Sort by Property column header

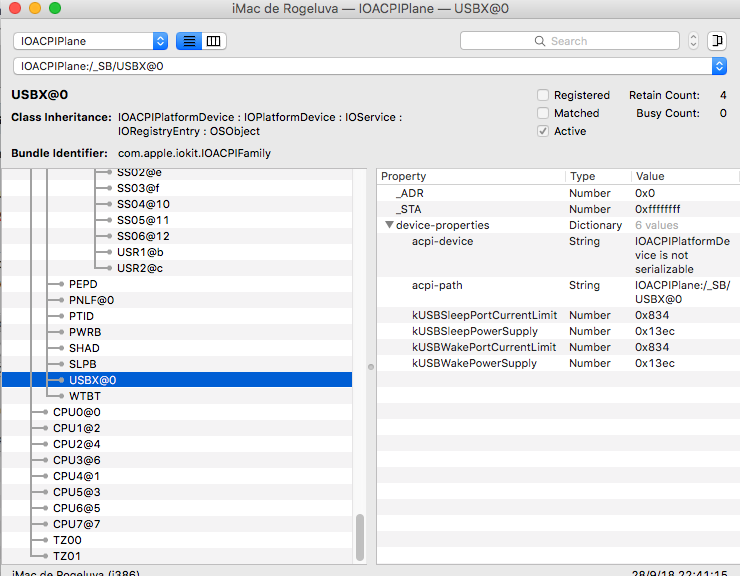472,176
